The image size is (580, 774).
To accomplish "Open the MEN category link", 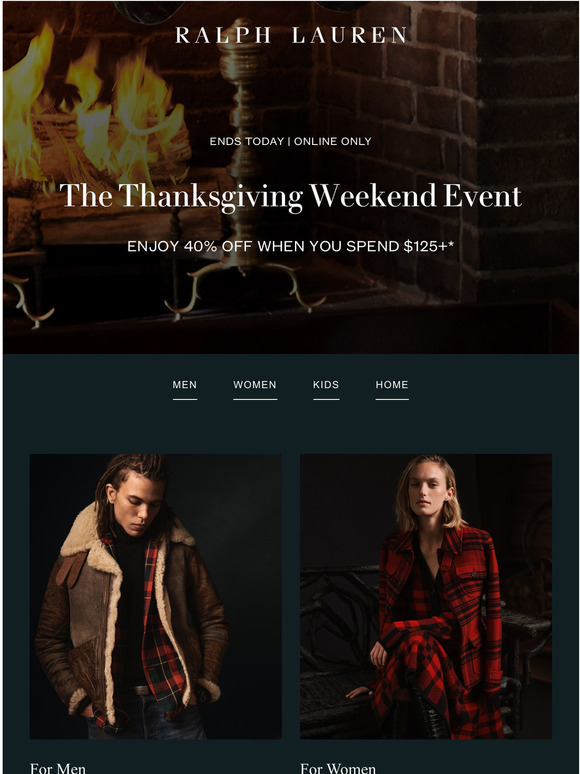I will click(185, 385).
